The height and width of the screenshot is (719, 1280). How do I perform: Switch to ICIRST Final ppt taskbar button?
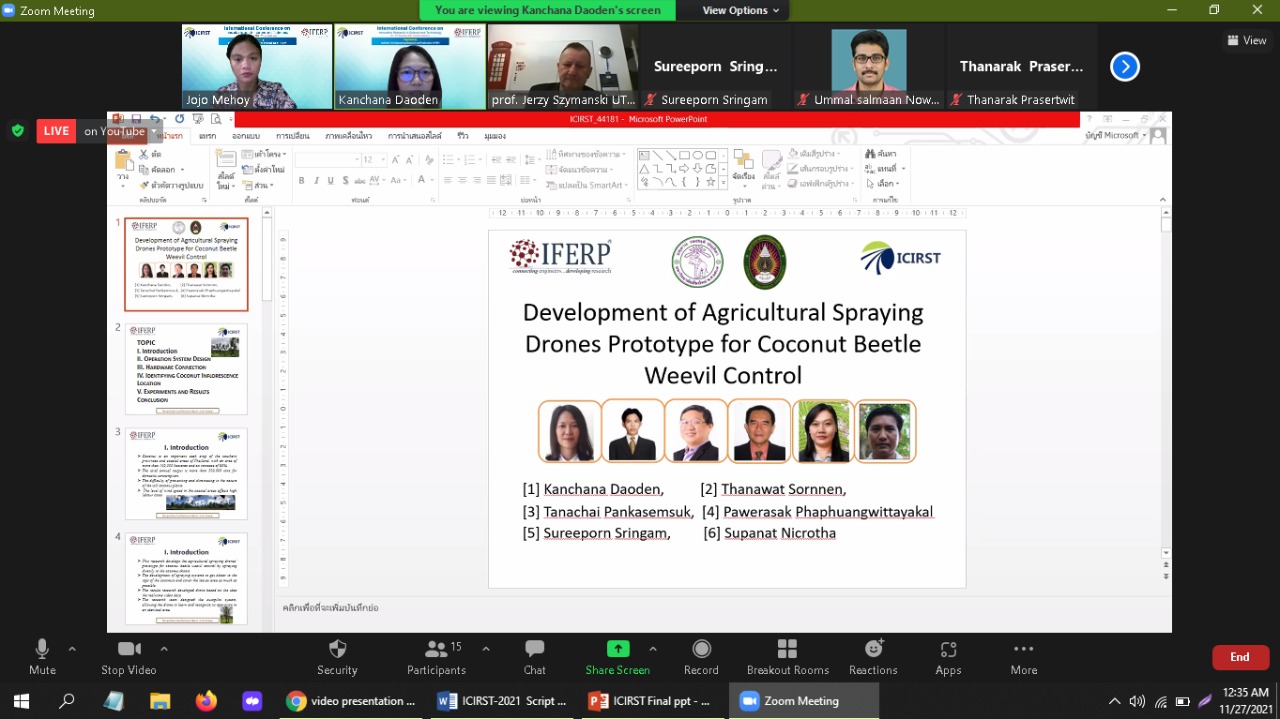click(x=650, y=701)
